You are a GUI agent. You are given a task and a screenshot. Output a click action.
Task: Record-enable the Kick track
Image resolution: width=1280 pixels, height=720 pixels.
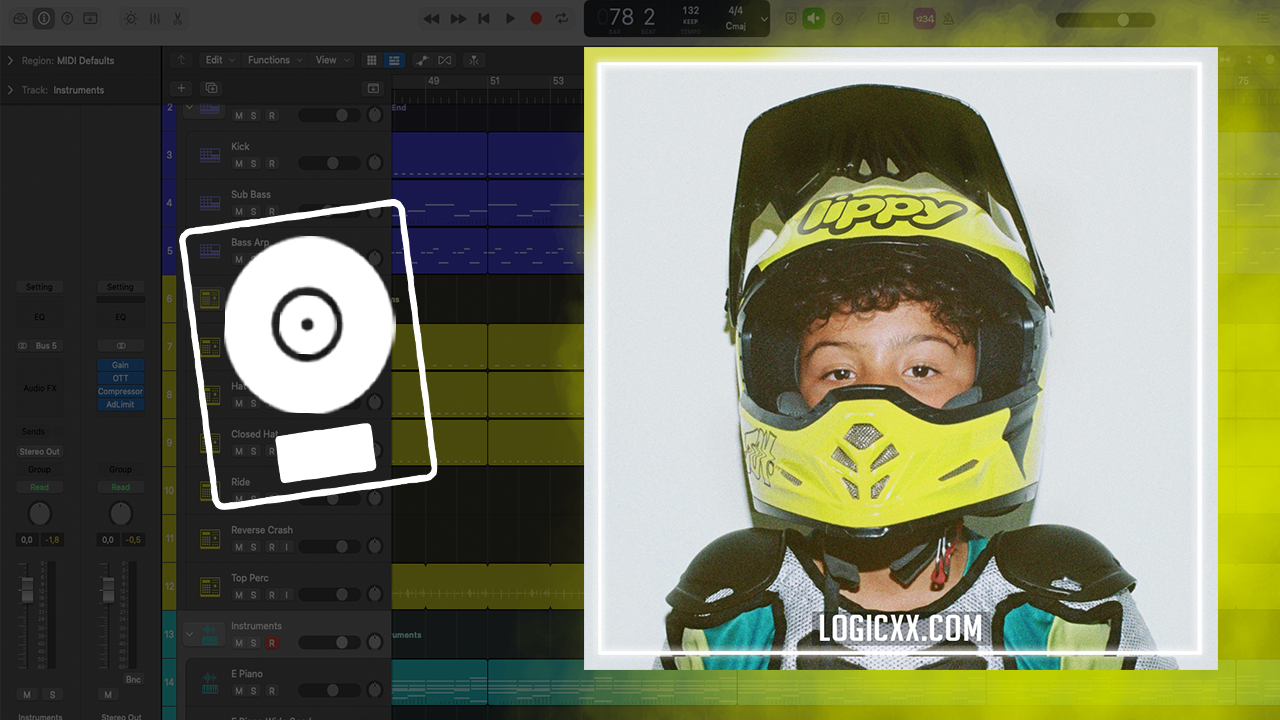(271, 163)
